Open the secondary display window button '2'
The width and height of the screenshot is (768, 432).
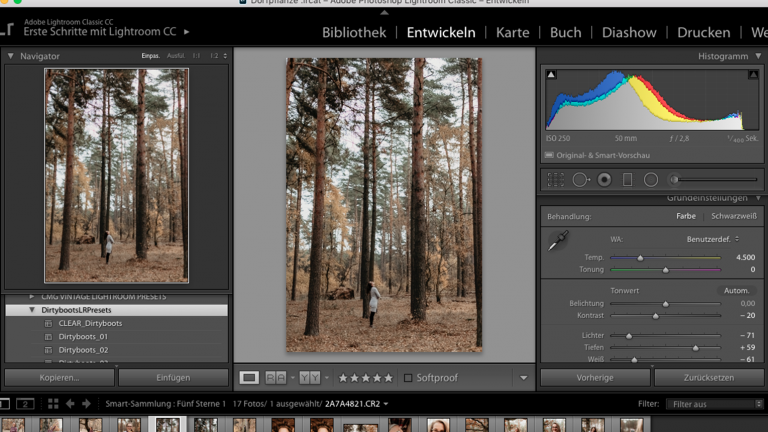point(25,404)
